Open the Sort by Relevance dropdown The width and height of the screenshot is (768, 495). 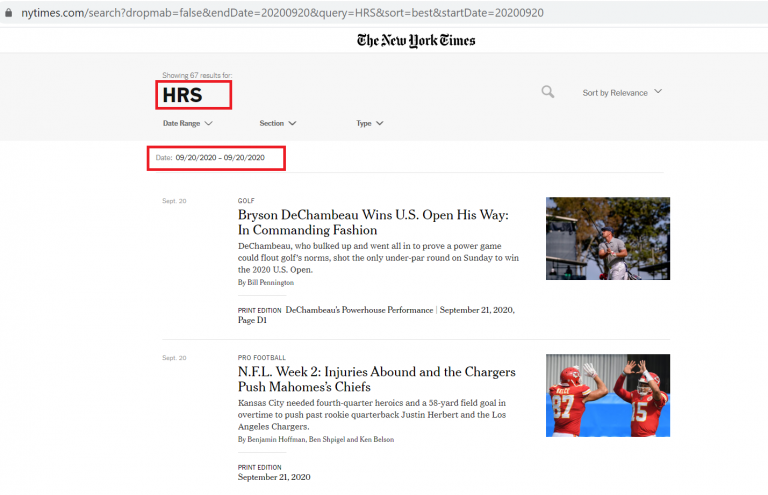[622, 93]
